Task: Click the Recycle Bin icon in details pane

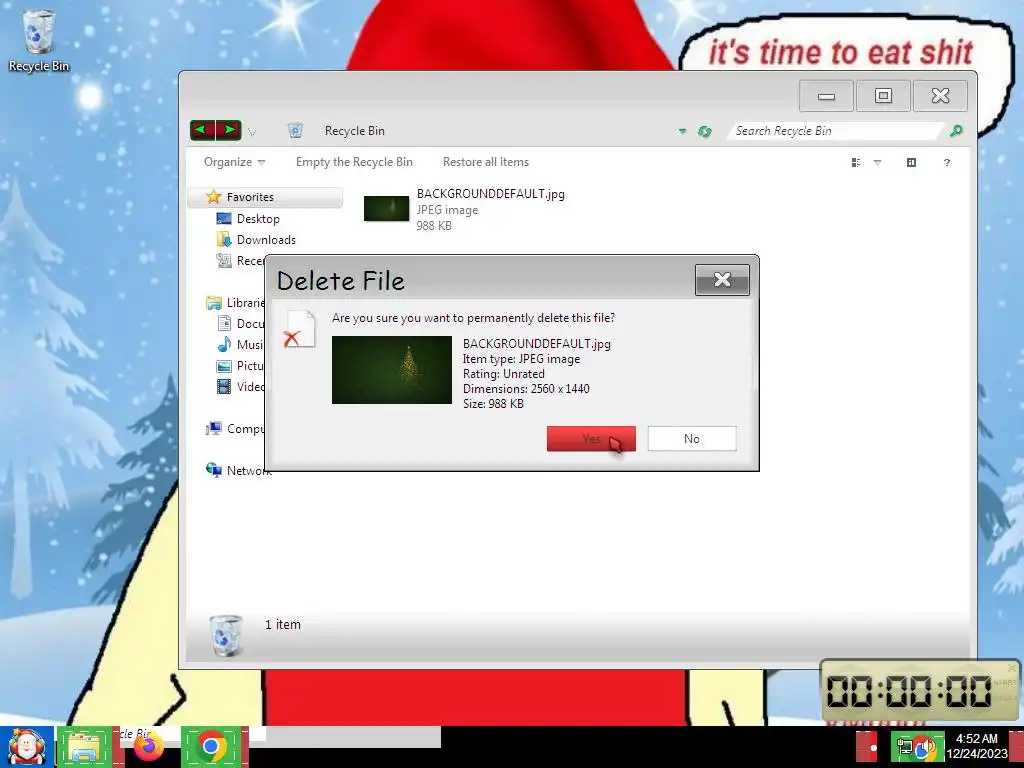Action: click(226, 635)
